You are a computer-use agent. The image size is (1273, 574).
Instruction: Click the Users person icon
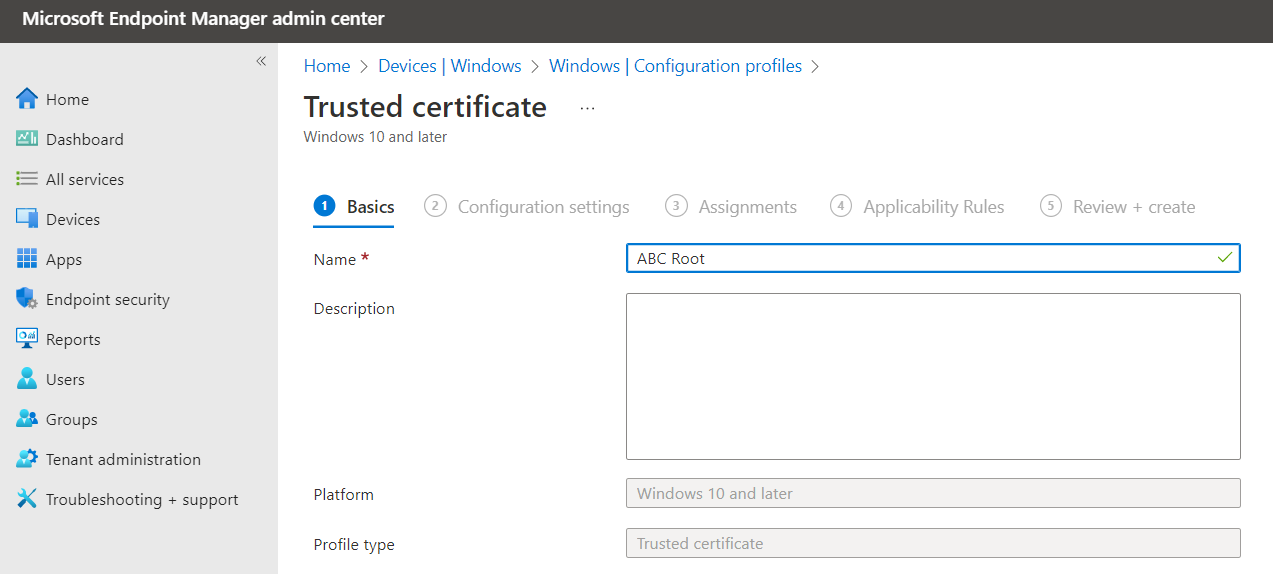tap(27, 379)
